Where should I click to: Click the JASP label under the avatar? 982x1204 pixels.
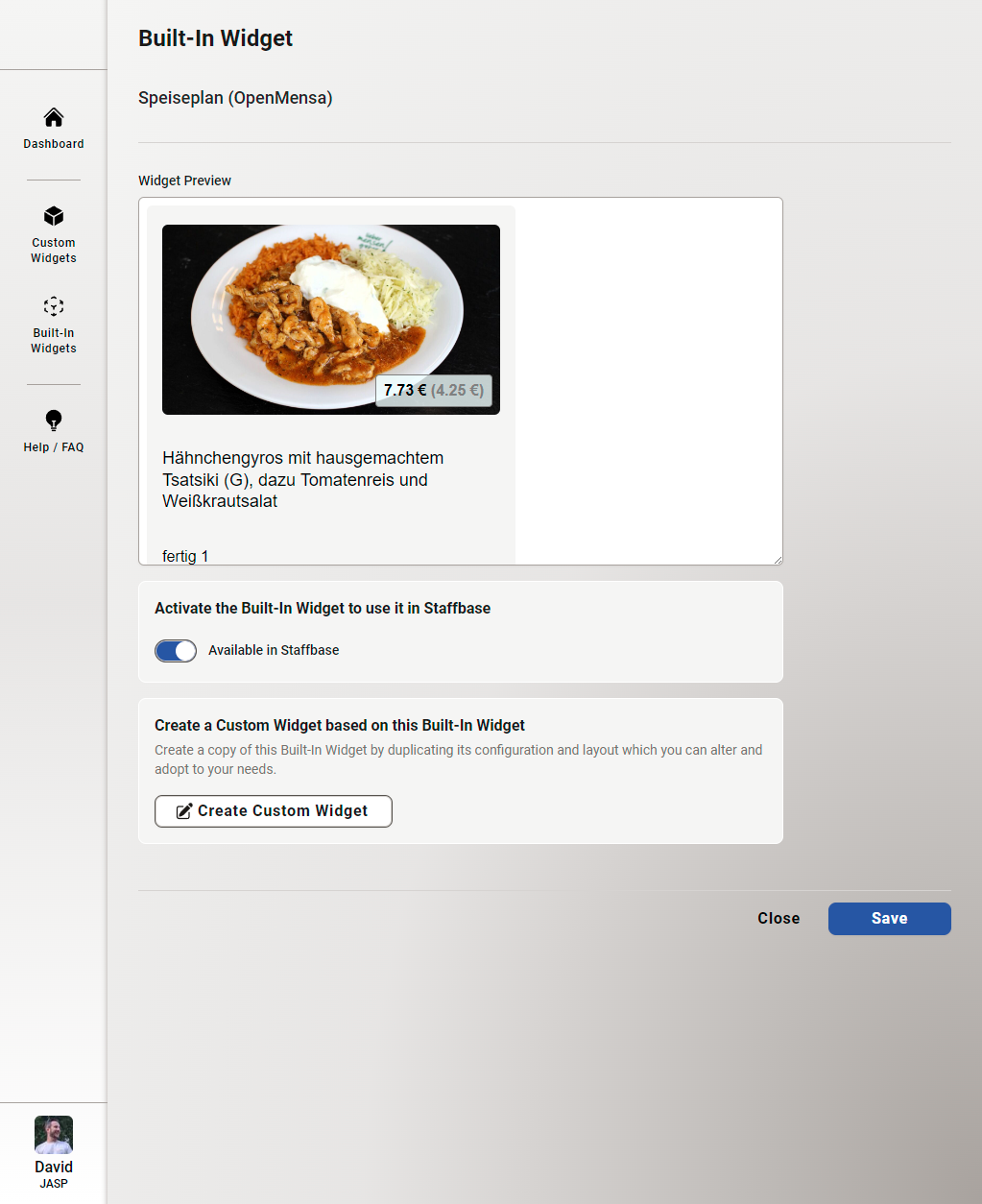(x=53, y=1183)
